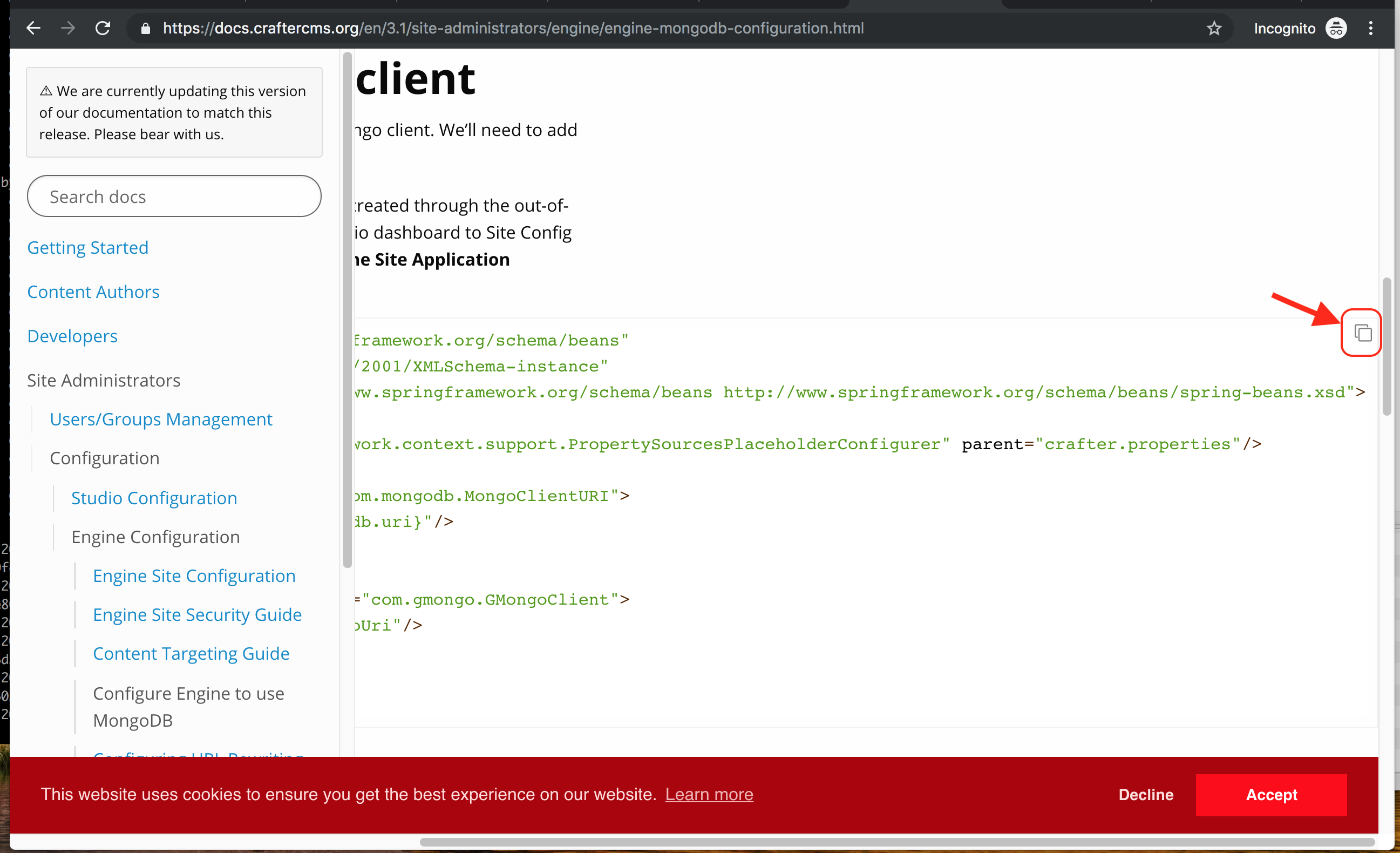The width and height of the screenshot is (1400, 853).
Task: Expand the Site Administrators section
Action: (x=103, y=380)
